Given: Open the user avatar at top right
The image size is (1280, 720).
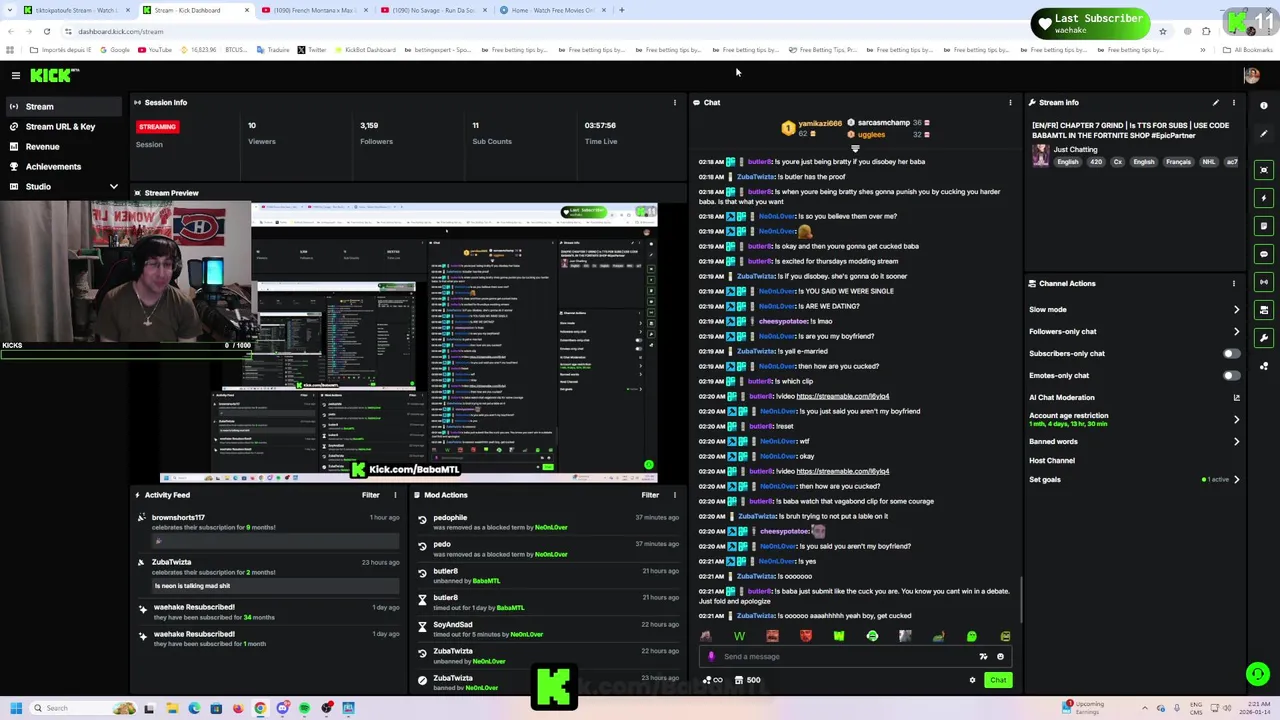Looking at the screenshot, I should pos(1251,75).
